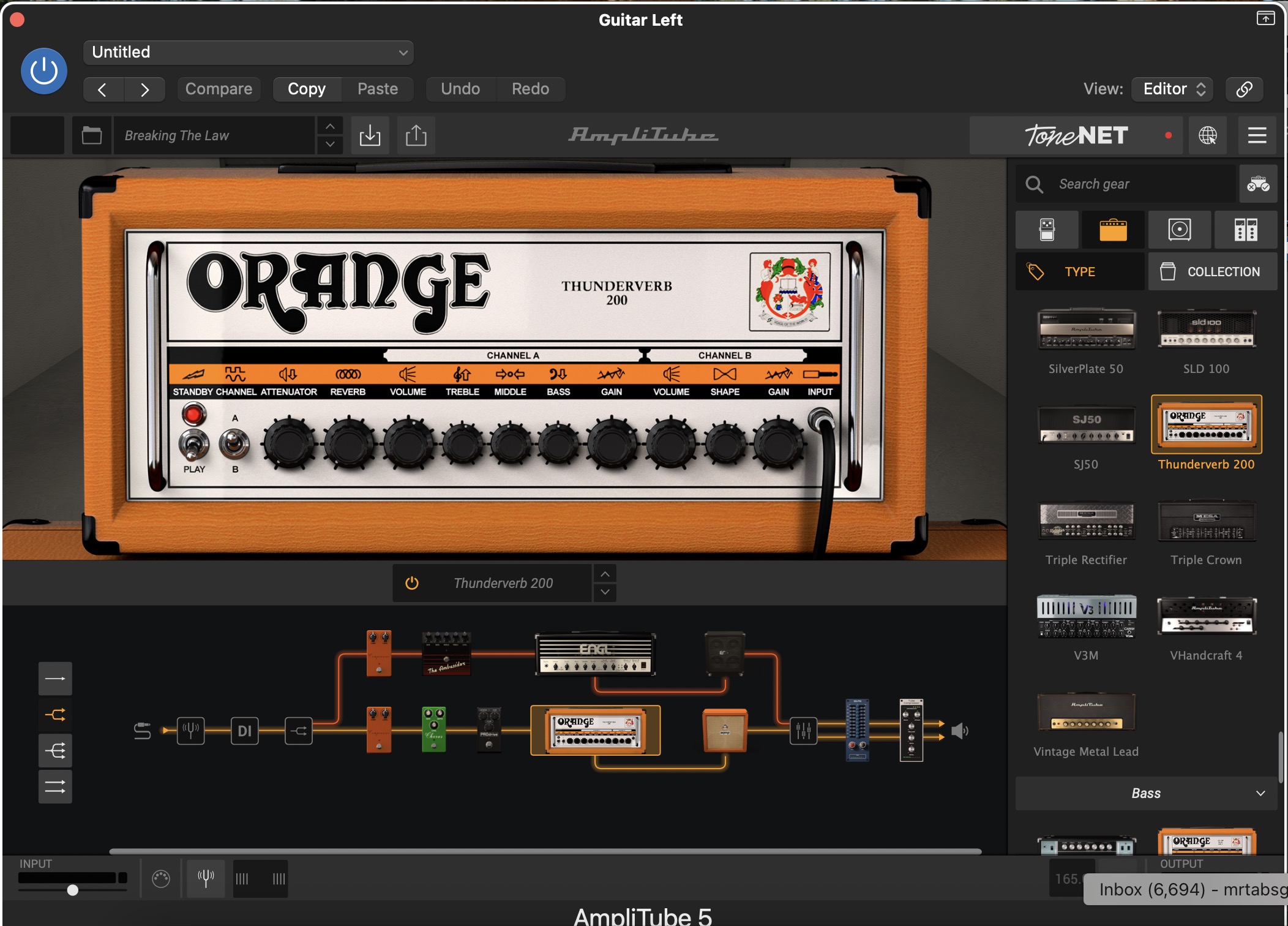Open the custom shop cart icon
The height and width of the screenshot is (926, 1288).
click(x=1259, y=184)
